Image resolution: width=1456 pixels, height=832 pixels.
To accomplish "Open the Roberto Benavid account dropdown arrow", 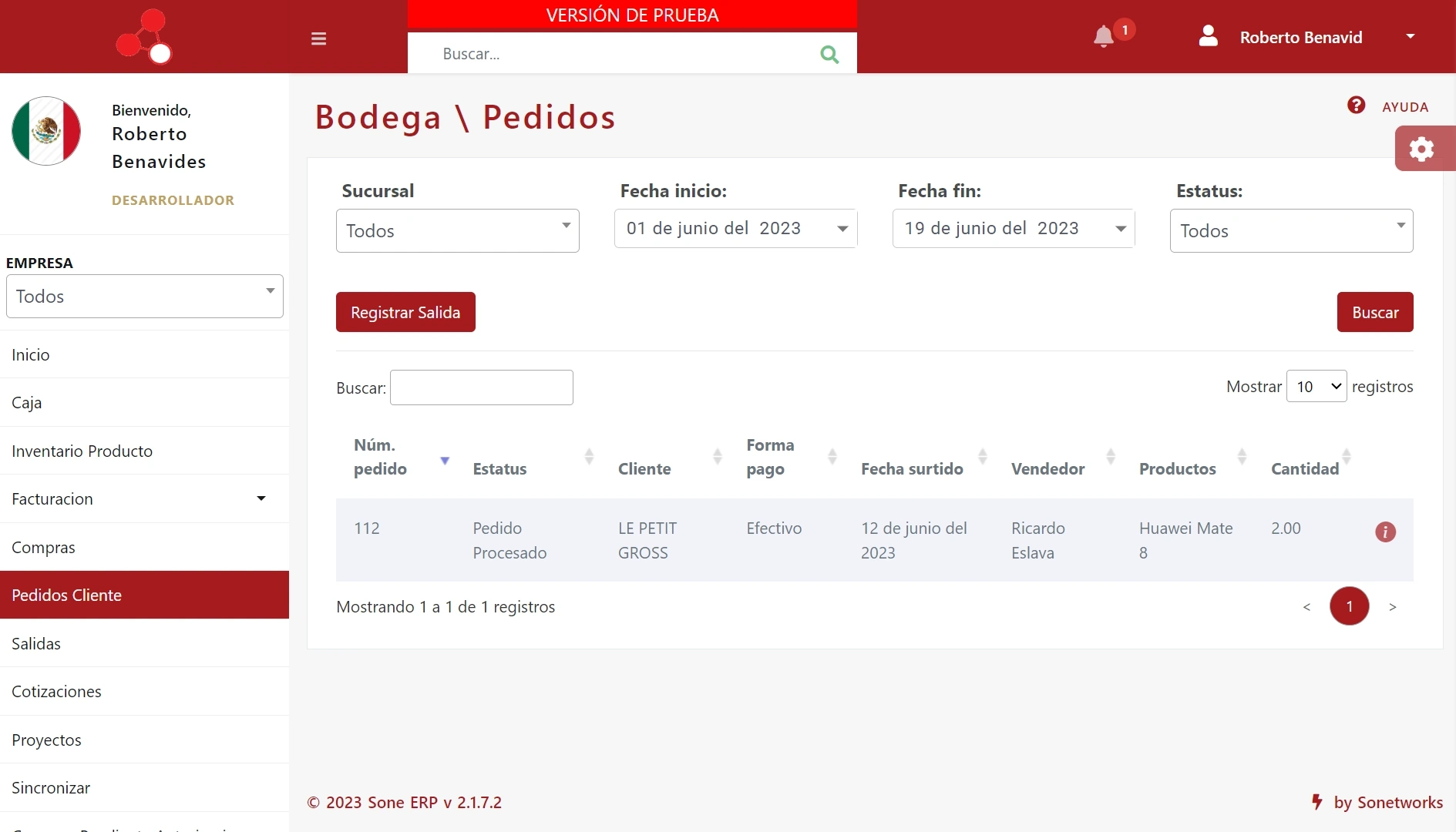I will (x=1410, y=36).
